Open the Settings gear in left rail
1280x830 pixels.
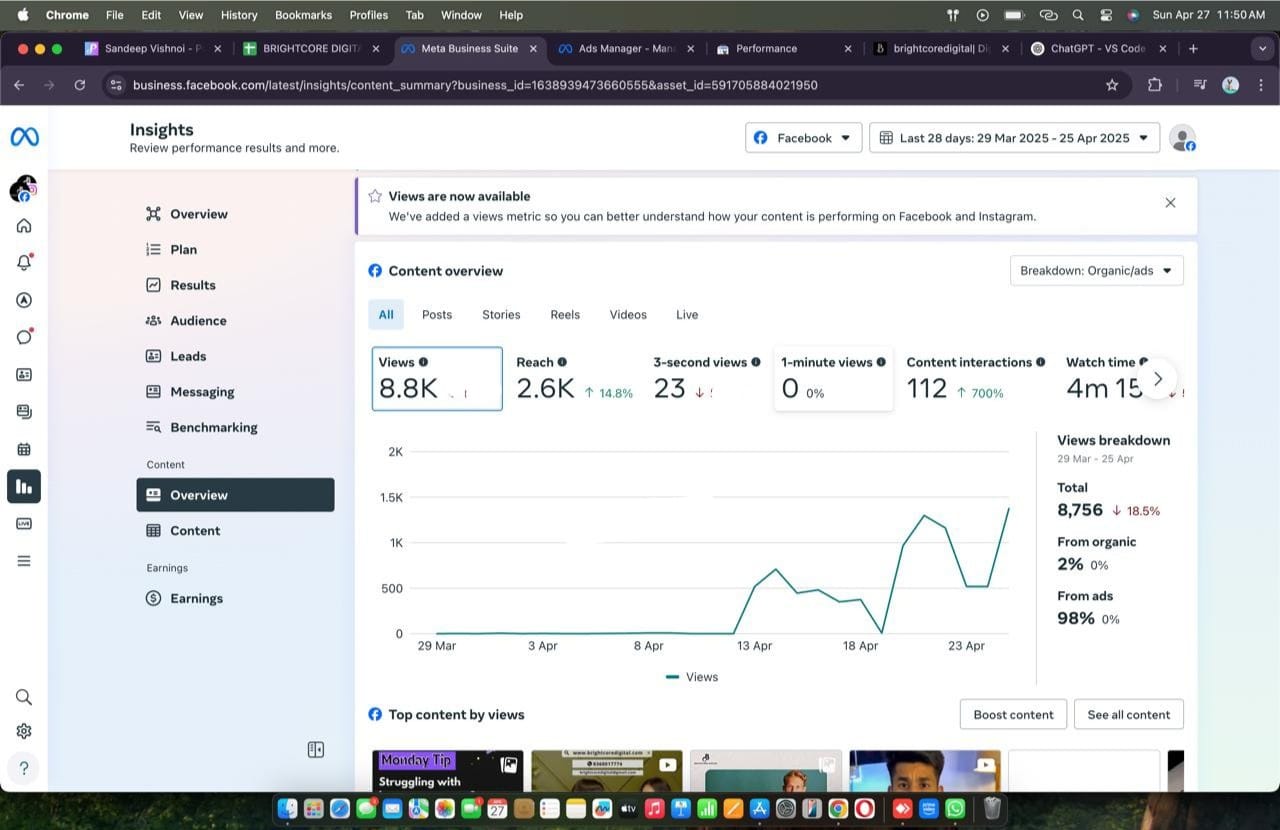(x=24, y=731)
